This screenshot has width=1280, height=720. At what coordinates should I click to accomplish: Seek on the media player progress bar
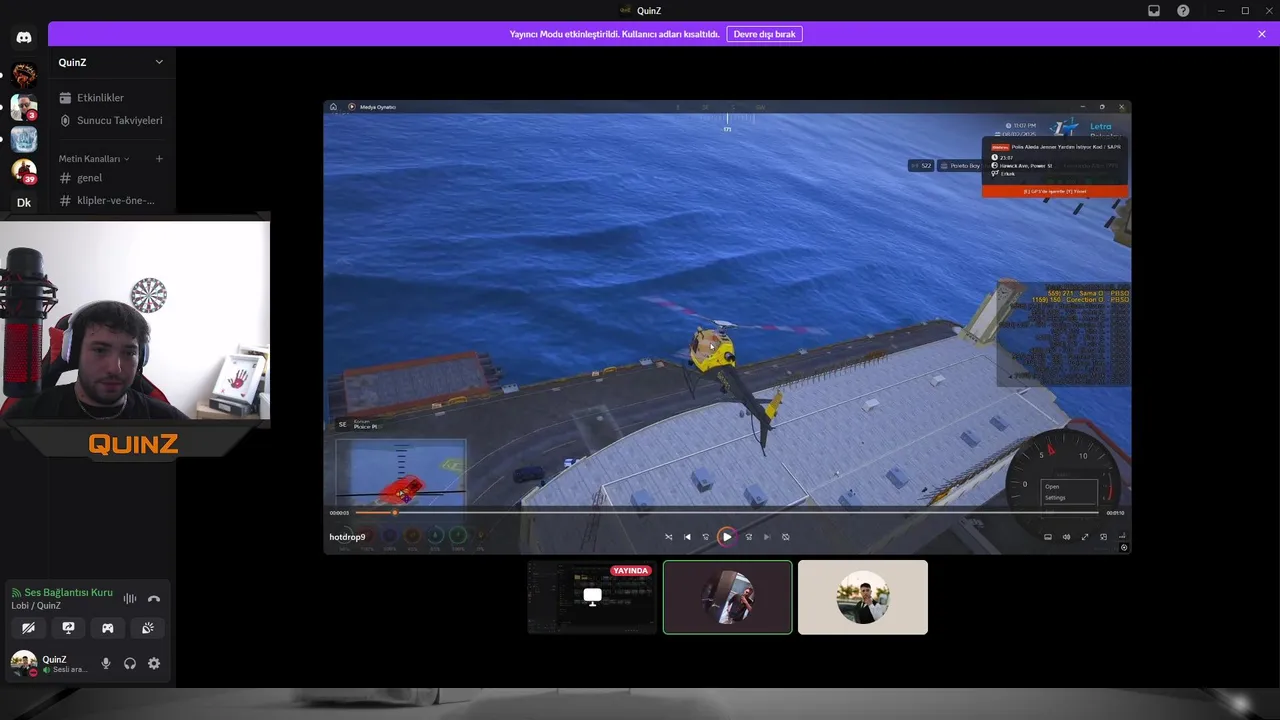pyautogui.click(x=727, y=513)
